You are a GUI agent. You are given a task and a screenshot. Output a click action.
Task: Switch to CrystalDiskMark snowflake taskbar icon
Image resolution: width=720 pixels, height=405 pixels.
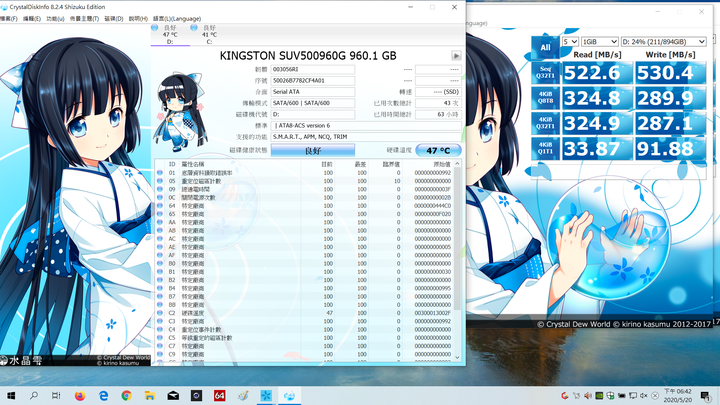point(266,395)
